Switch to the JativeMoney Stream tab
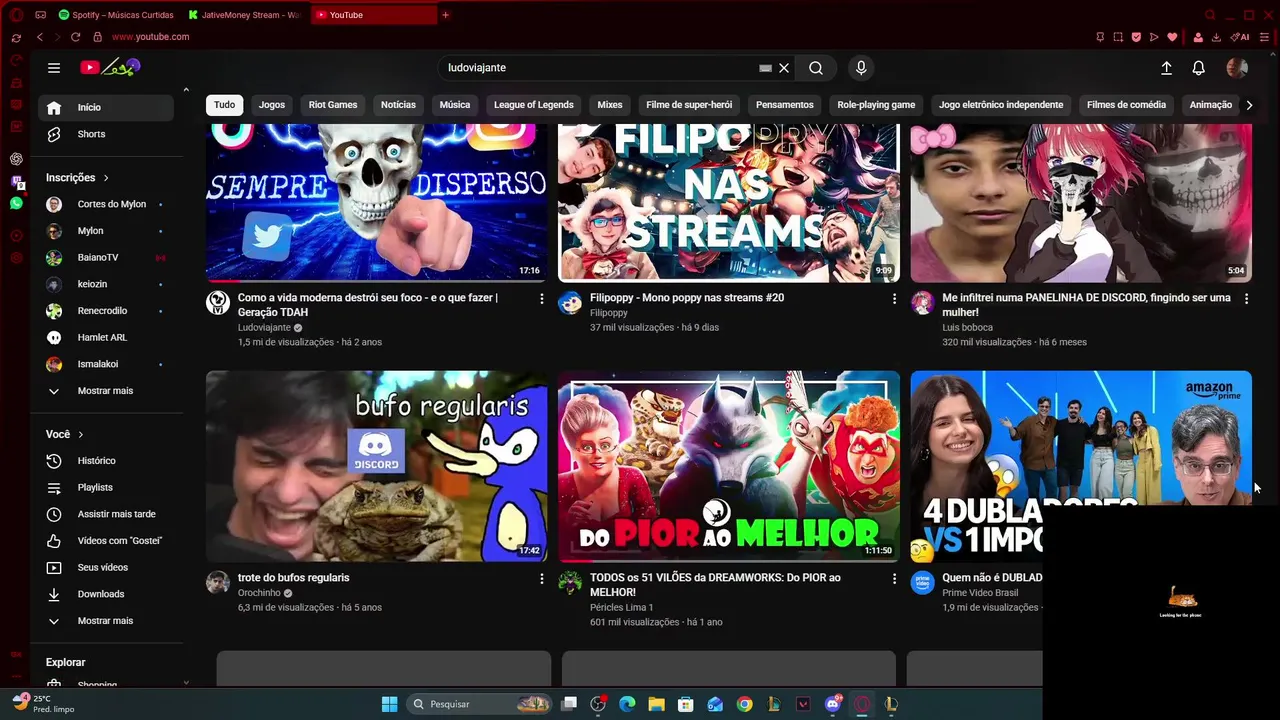 pos(245,15)
